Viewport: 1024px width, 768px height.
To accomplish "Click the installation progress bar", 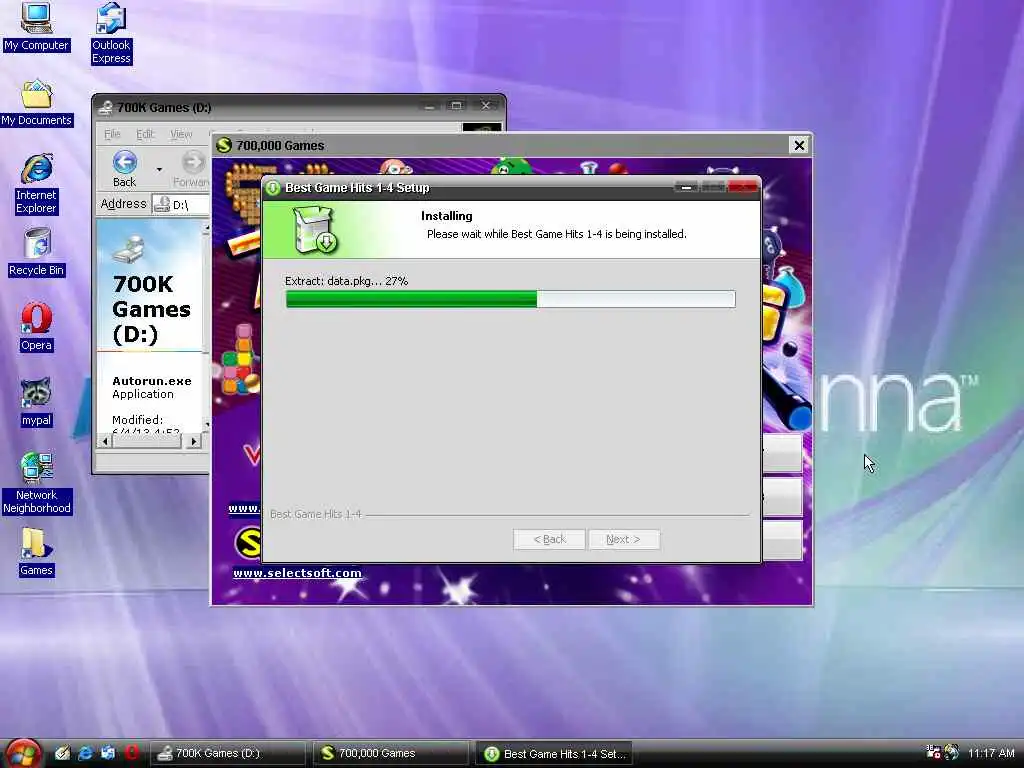I will click(x=511, y=299).
